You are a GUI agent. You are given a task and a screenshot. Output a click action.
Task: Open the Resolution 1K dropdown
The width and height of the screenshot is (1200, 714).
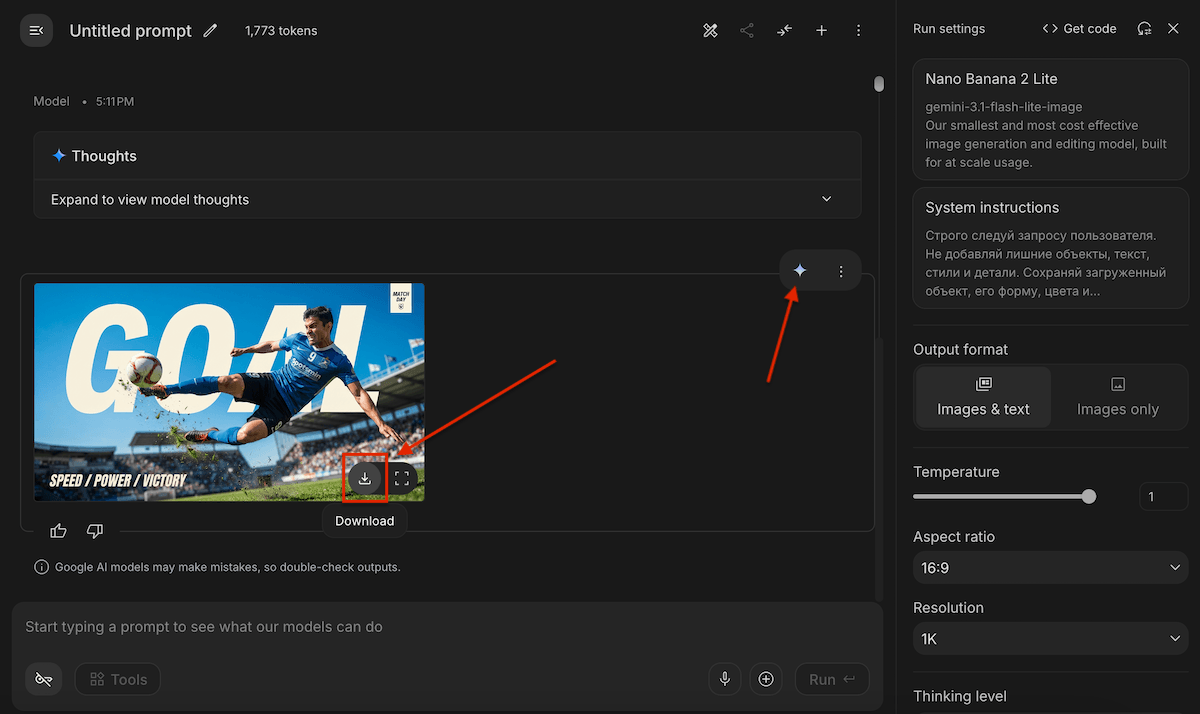[1050, 639]
